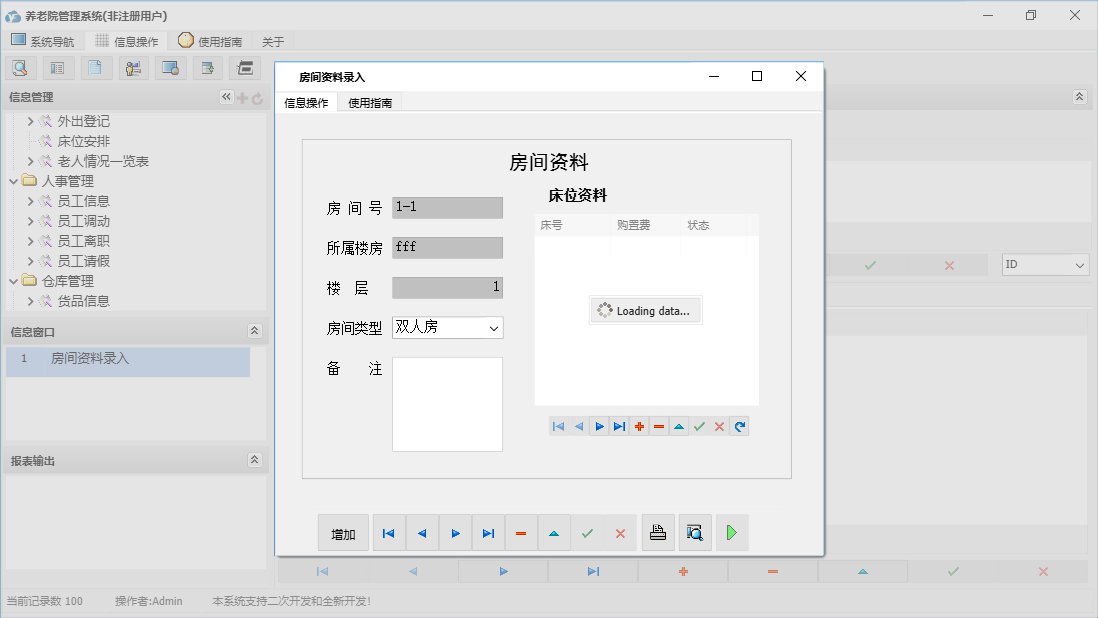Refresh the bed data with the circular arrow icon
Viewport: 1098px width, 618px height.
(739, 426)
